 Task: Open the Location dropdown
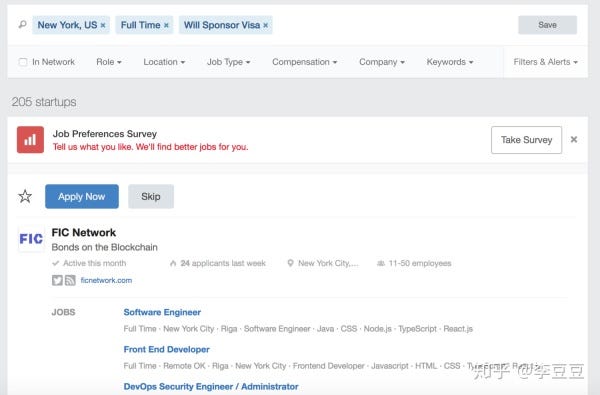coord(164,62)
